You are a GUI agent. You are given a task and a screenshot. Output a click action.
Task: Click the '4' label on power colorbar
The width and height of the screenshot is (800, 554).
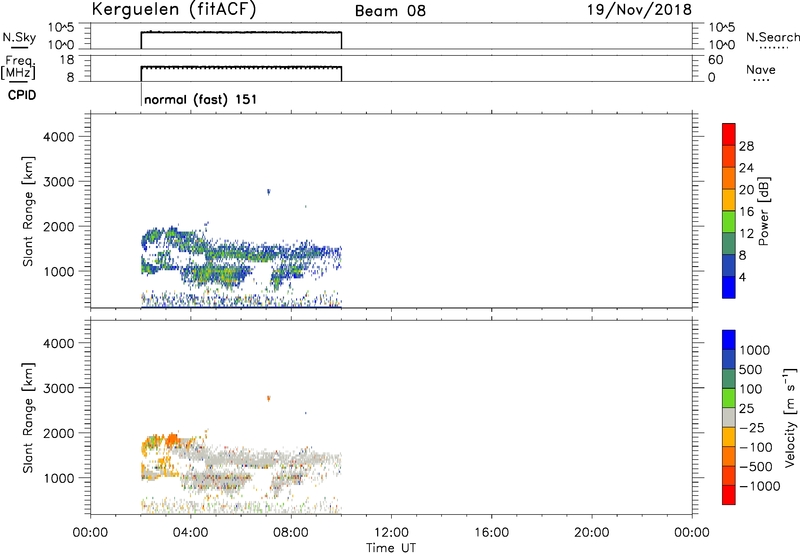point(742,277)
